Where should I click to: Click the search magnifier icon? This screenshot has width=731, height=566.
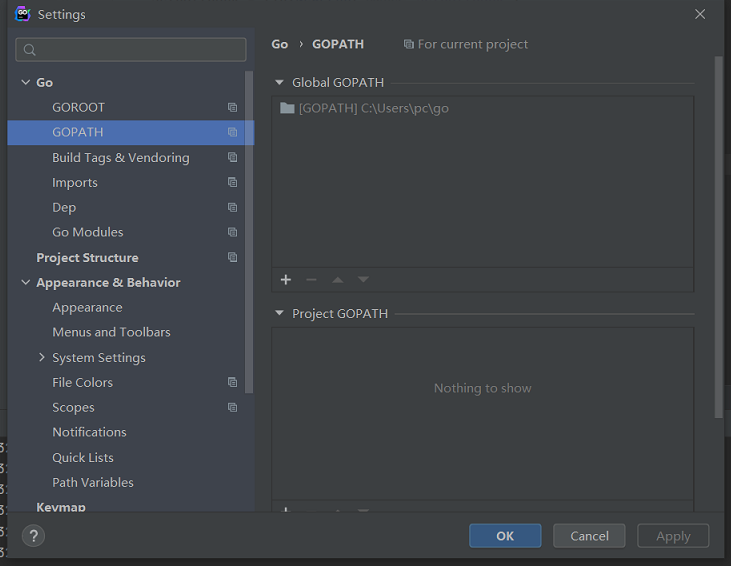click(29, 50)
